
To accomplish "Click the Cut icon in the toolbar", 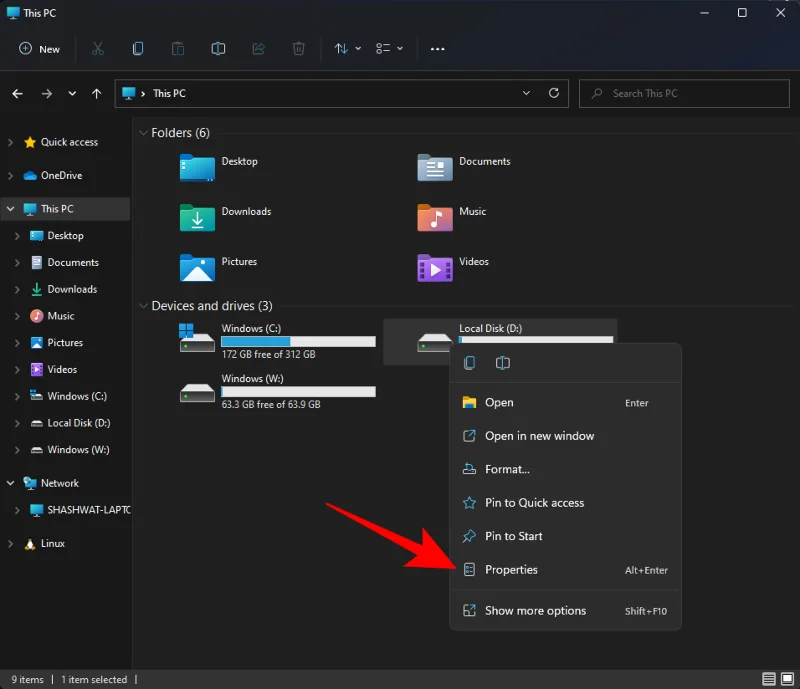I will [97, 48].
